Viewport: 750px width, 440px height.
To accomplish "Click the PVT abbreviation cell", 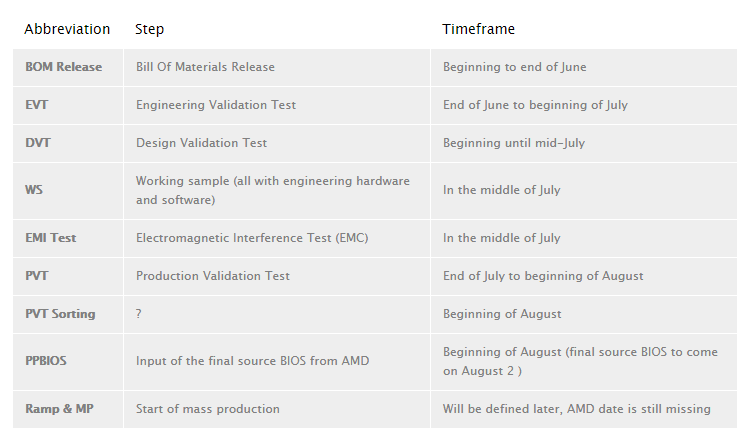I will point(68,276).
